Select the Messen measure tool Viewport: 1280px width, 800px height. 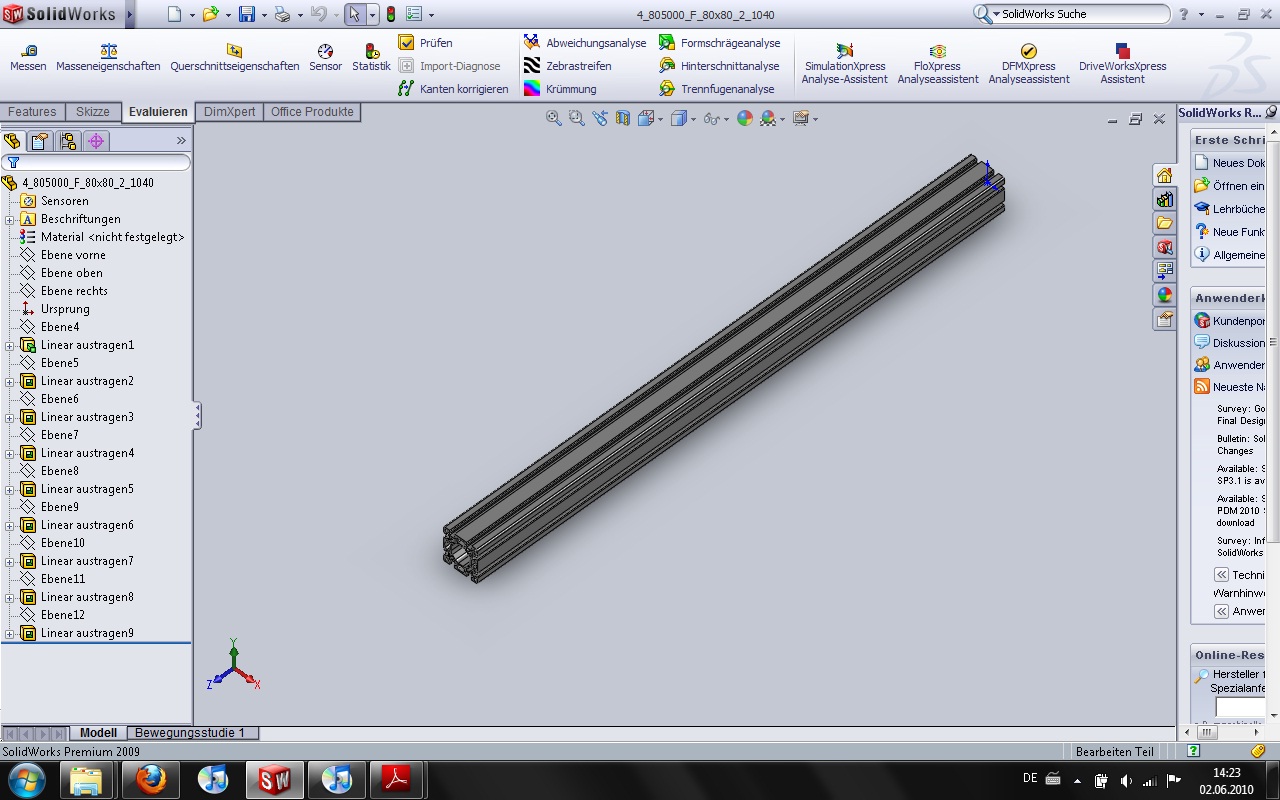pyautogui.click(x=28, y=58)
